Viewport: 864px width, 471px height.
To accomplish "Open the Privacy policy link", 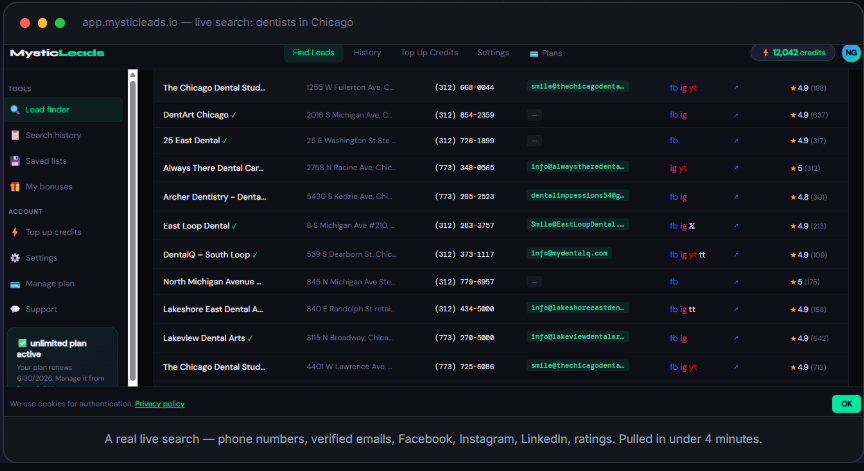I will point(160,404).
